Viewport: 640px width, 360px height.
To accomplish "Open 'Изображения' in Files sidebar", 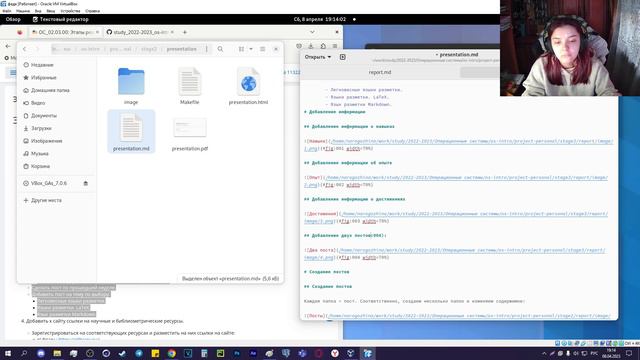I will (x=46, y=141).
